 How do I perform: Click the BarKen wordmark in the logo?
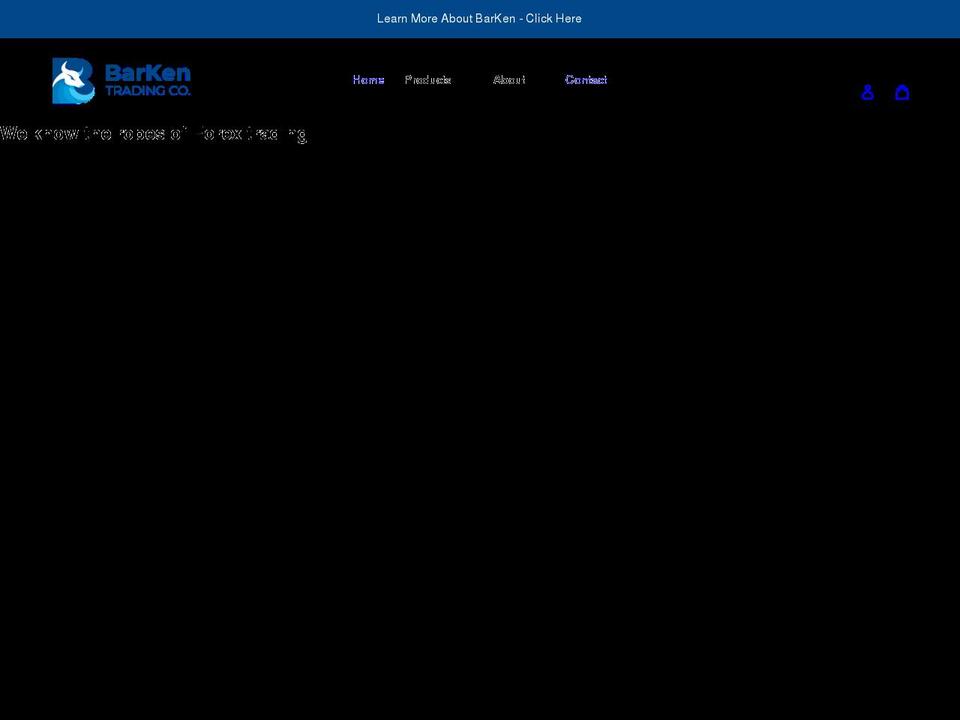147,73
